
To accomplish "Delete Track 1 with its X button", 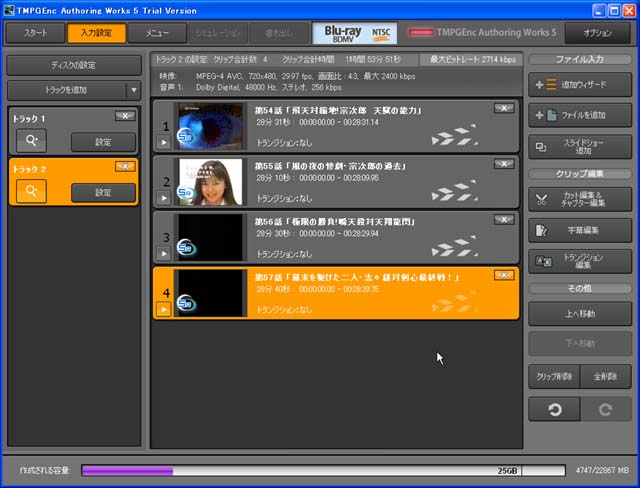I will [x=125, y=117].
